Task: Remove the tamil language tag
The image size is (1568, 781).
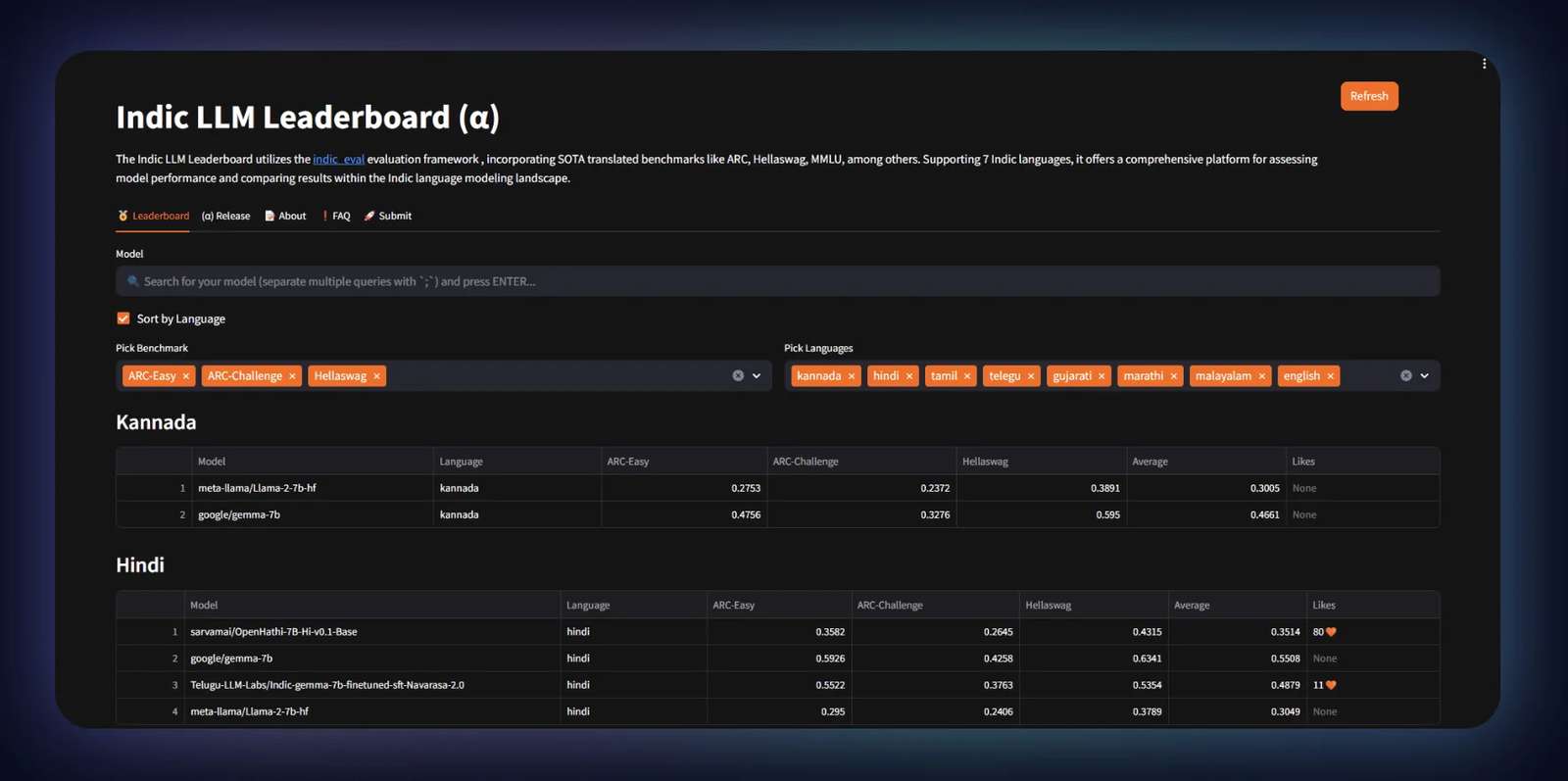Action: (x=967, y=376)
